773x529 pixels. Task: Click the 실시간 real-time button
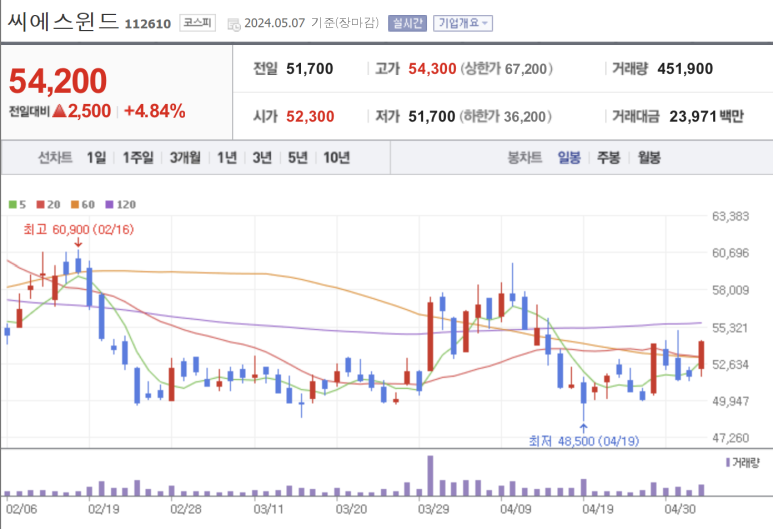point(407,23)
